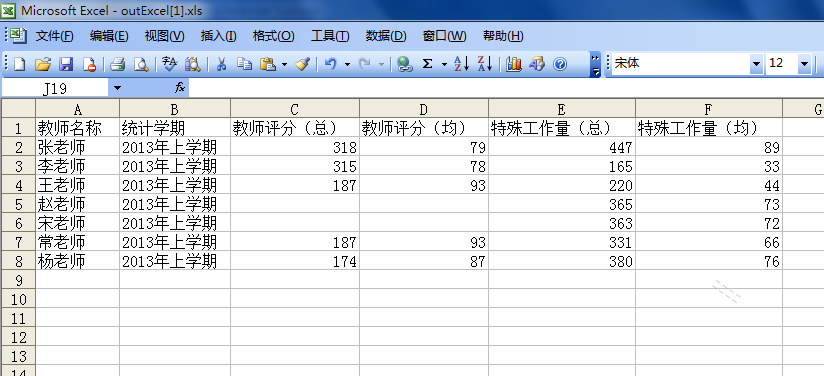Open the 数据(D) menu

[386, 36]
